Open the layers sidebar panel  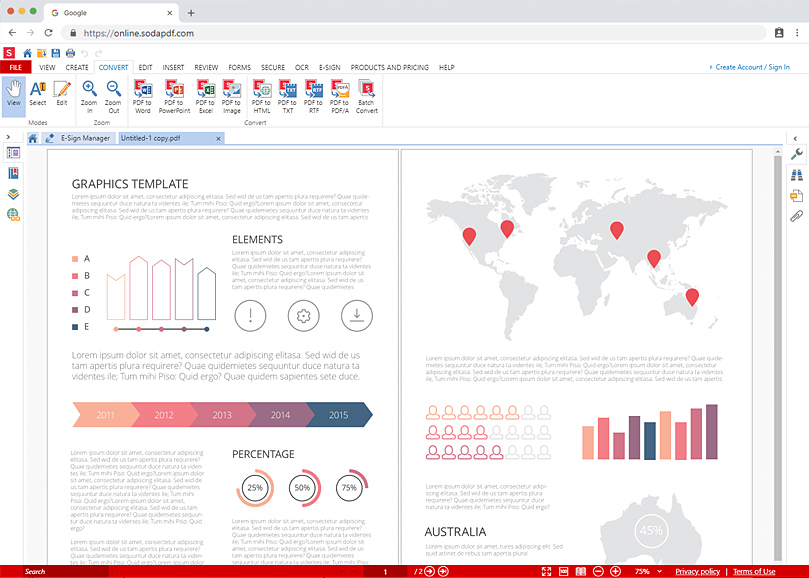[x=13, y=194]
